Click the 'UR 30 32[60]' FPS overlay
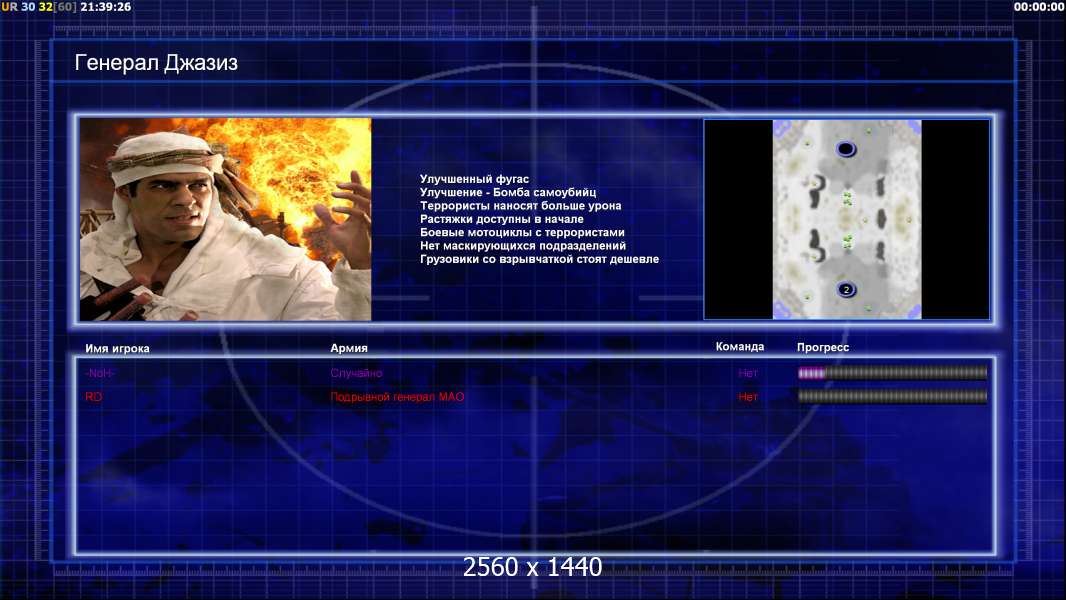 pos(39,7)
